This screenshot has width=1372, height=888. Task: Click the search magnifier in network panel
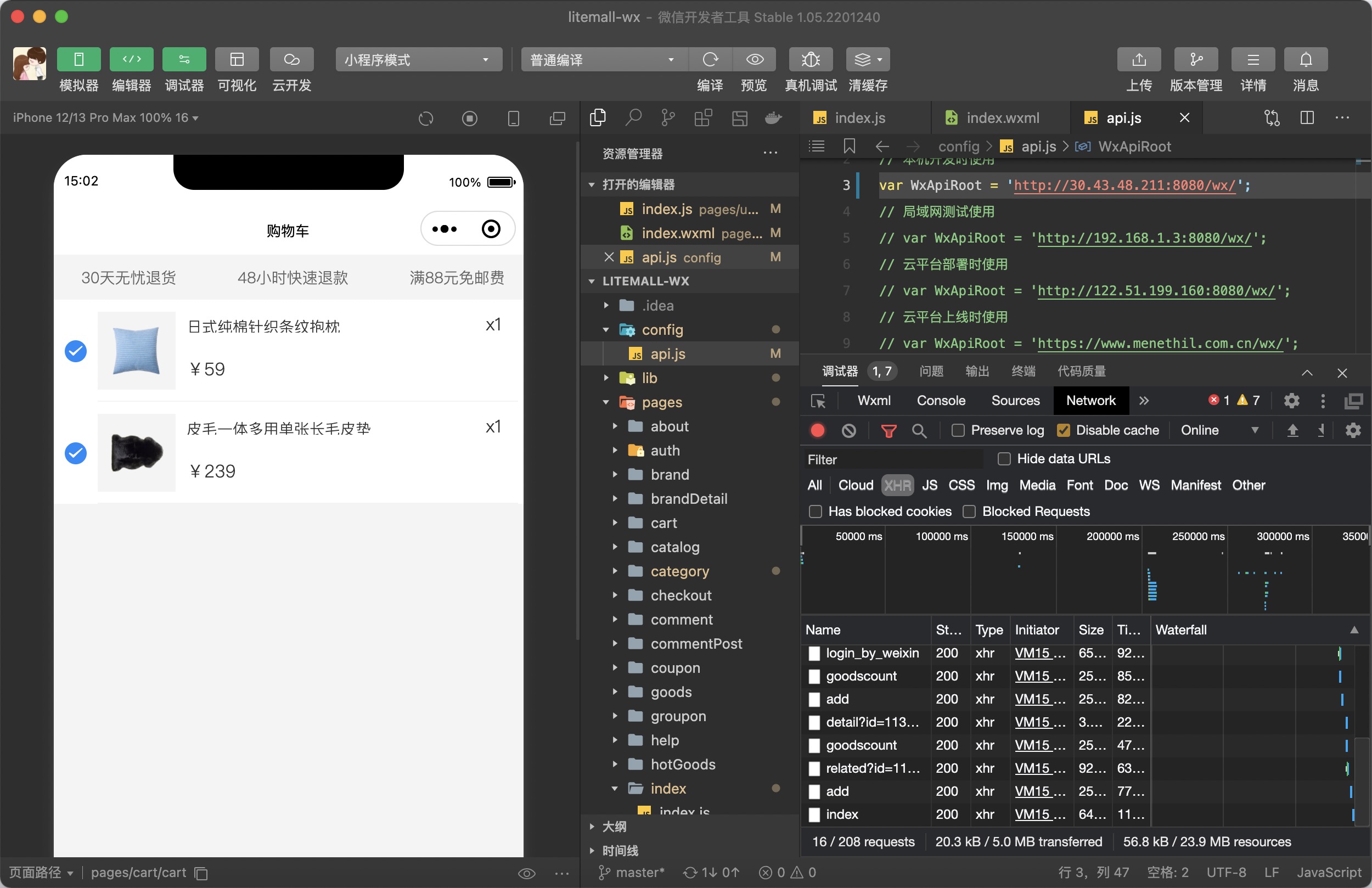pos(918,431)
